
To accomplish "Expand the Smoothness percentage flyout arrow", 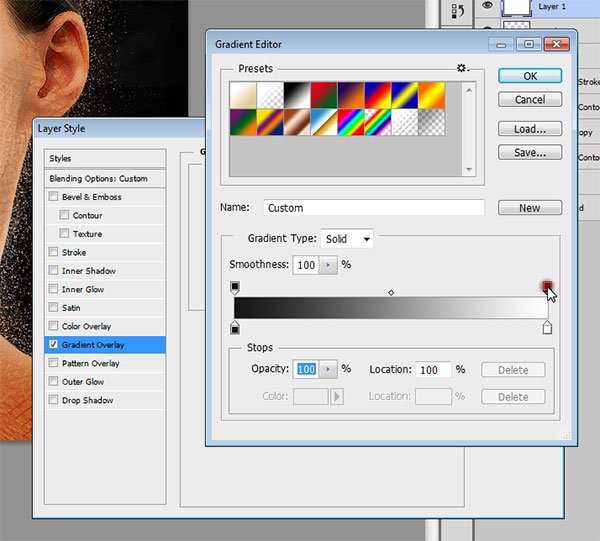I will 328,265.
